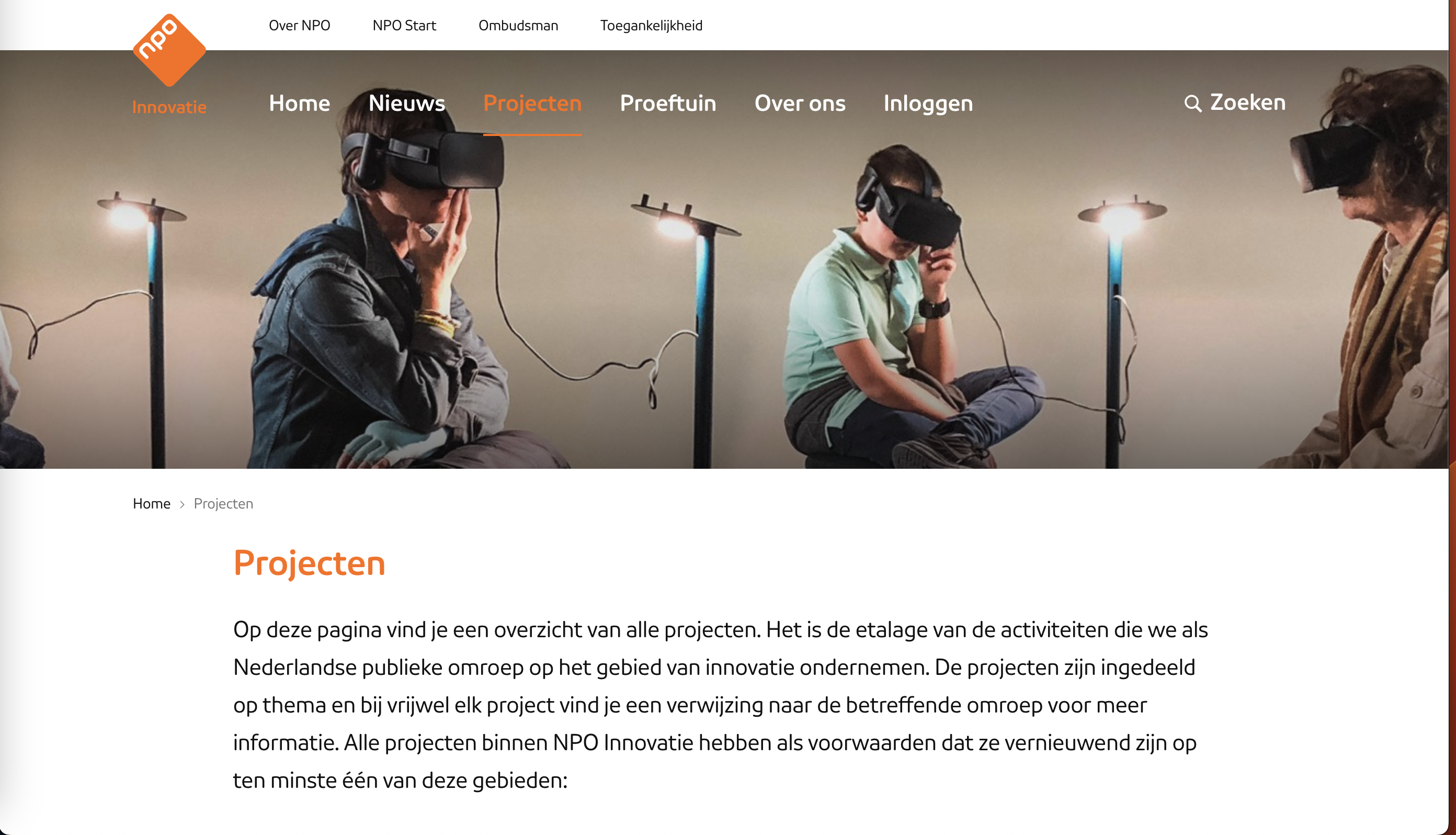Click the Projecten intro paragraph text

pos(721,705)
